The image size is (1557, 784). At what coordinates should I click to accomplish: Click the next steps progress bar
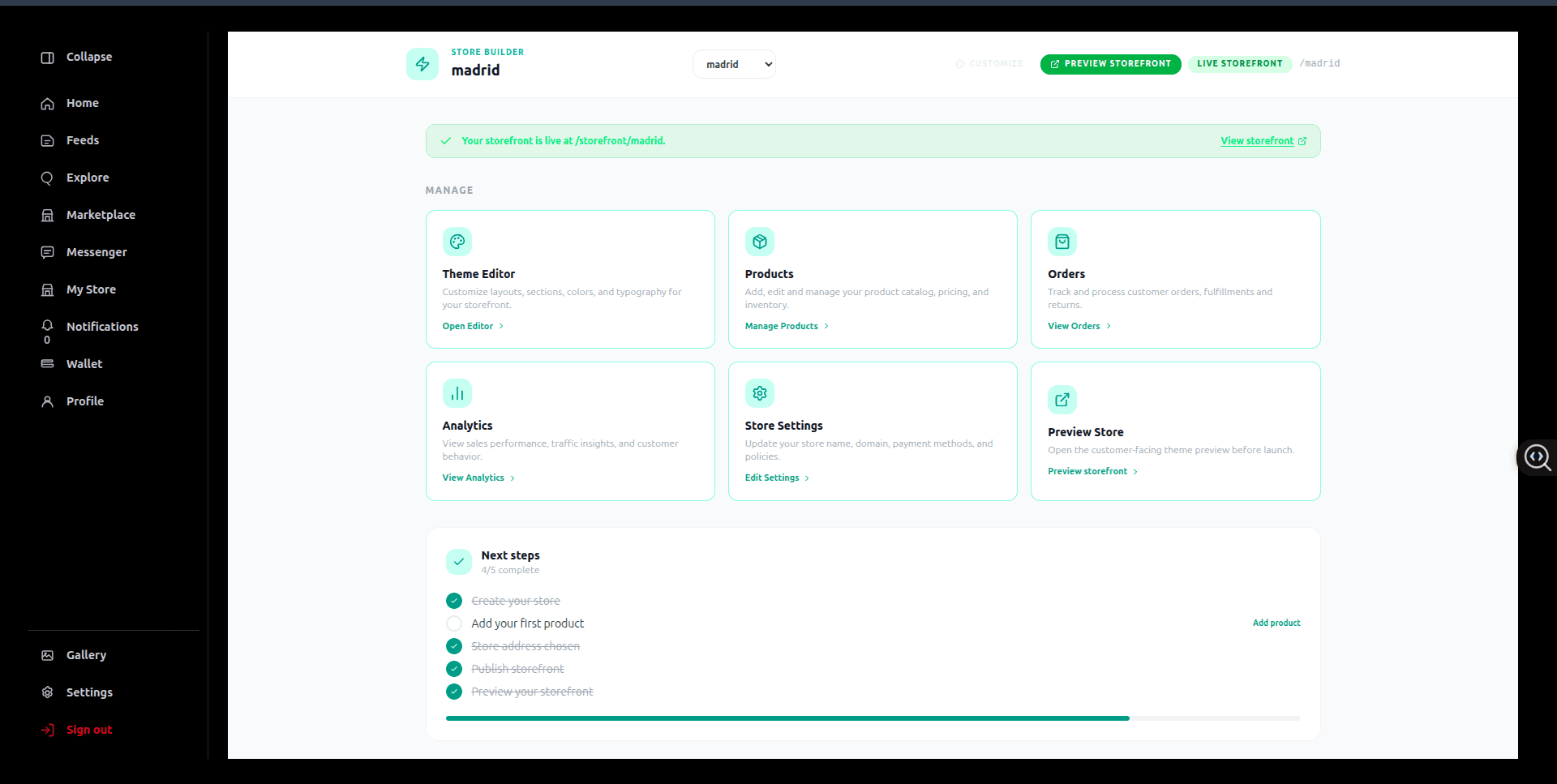point(873,718)
